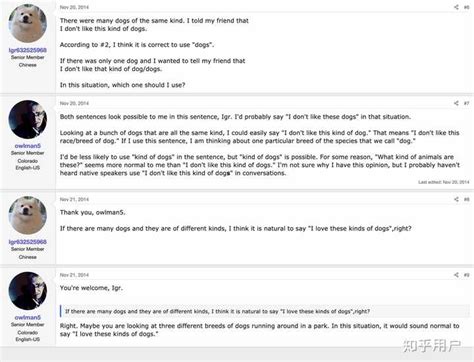
Task: Open owlman5's avatar in the last post
Action: [x=28, y=291]
